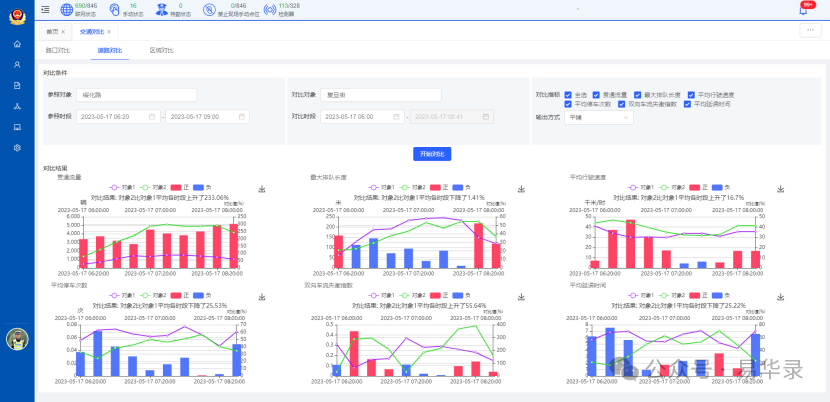Switch to the 路口对比 tab
Screen dimensions: 830x402
58,50
